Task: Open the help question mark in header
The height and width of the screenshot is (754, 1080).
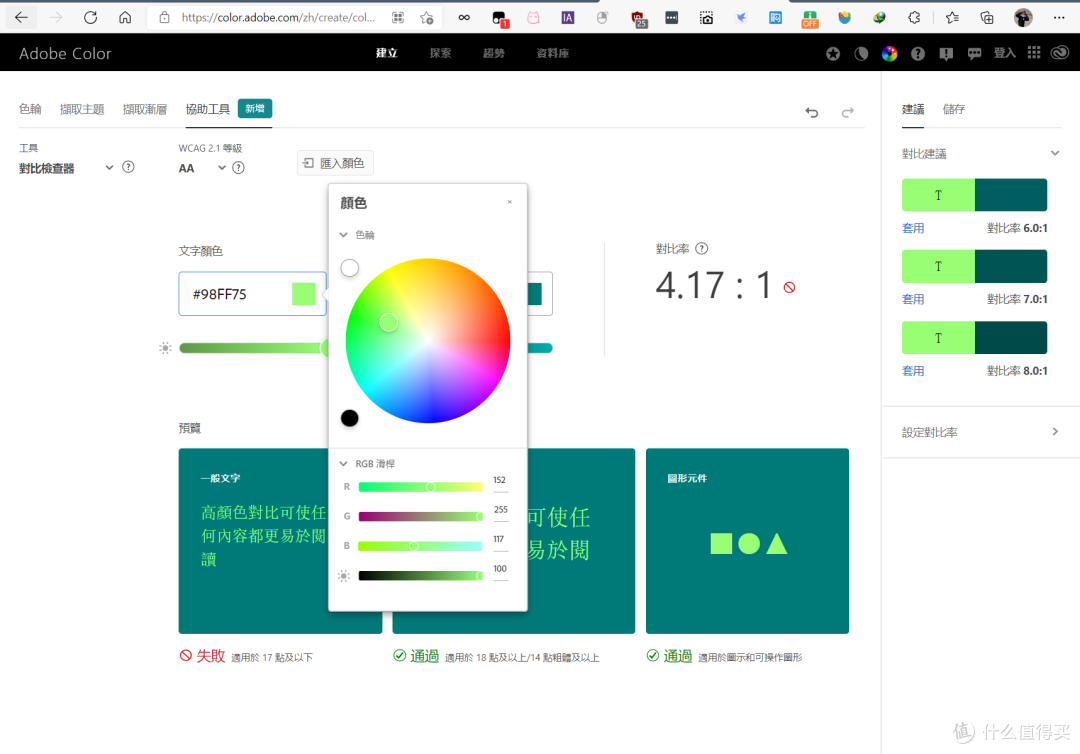Action: point(917,53)
